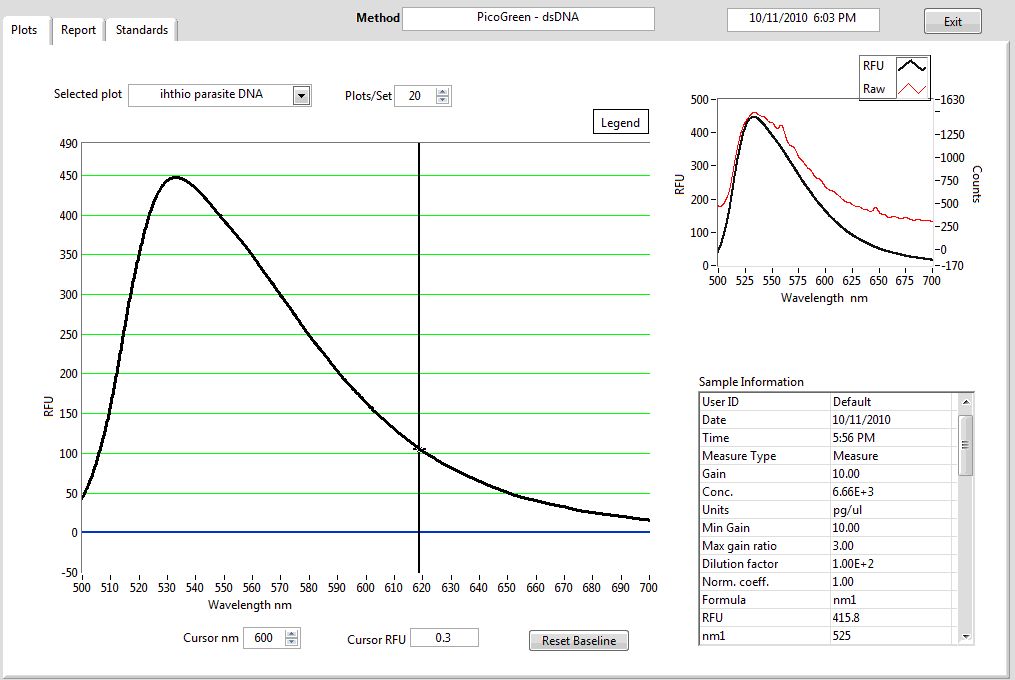This screenshot has height=680, width=1015.
Task: Click the Sample Information heading
Action: pos(751,382)
